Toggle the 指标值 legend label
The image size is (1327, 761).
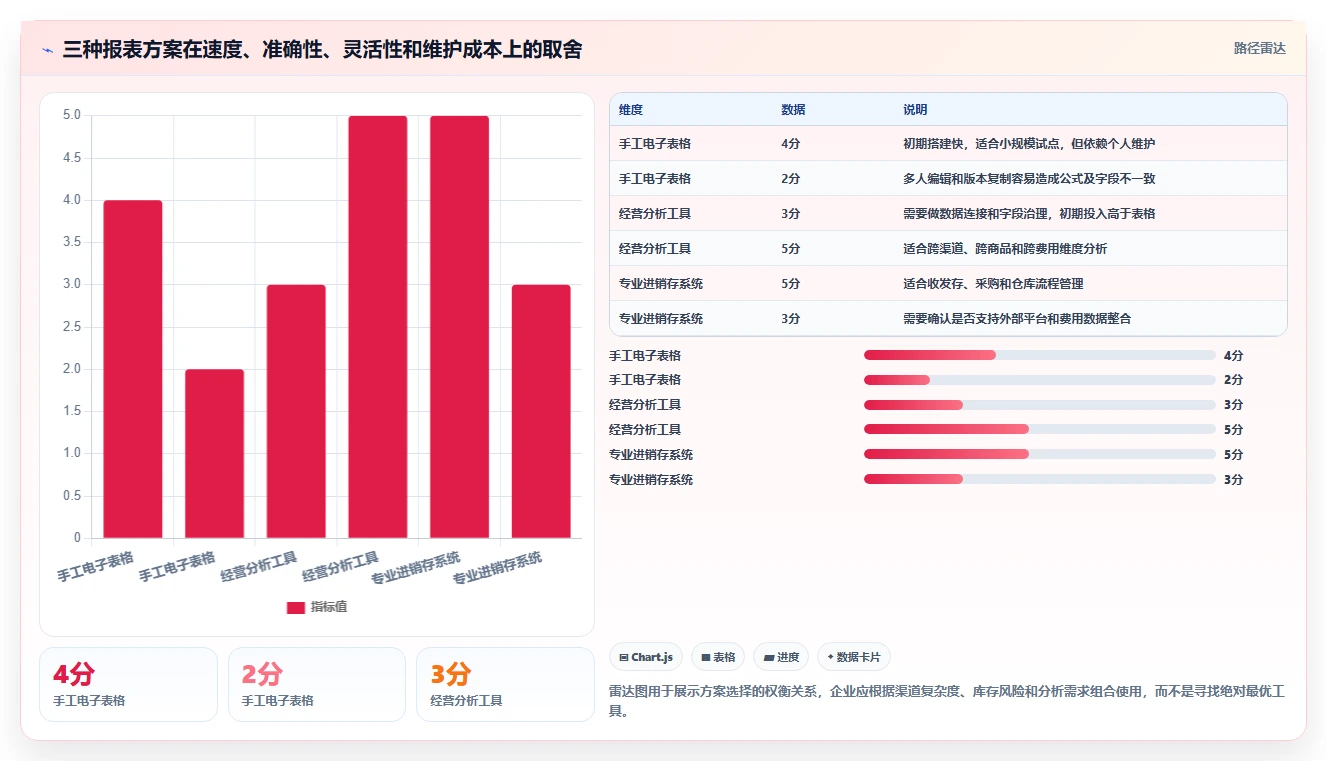[329, 607]
